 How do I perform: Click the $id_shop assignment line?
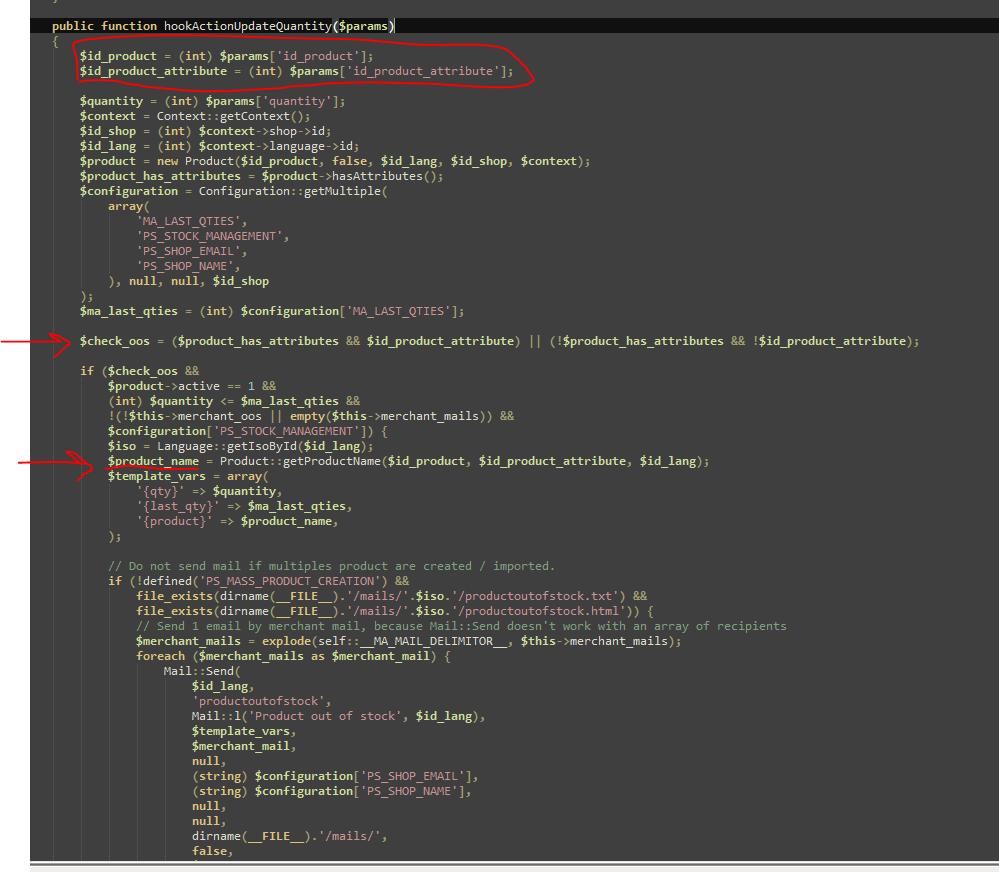[x=205, y=131]
